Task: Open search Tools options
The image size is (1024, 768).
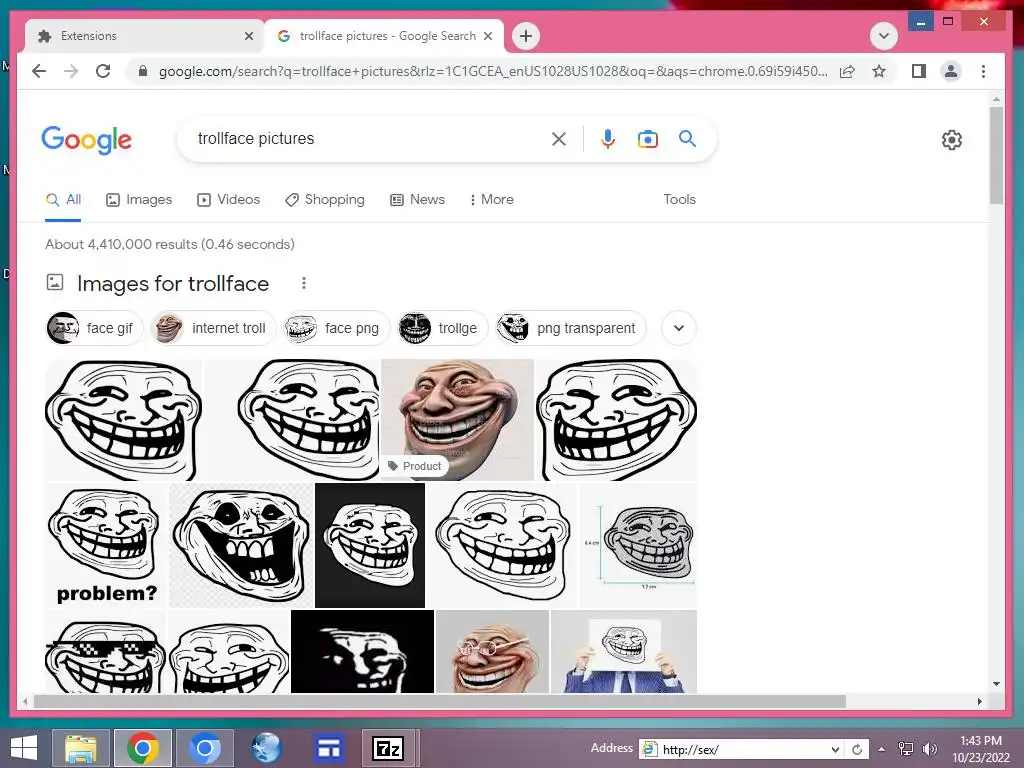Action: 679,200
